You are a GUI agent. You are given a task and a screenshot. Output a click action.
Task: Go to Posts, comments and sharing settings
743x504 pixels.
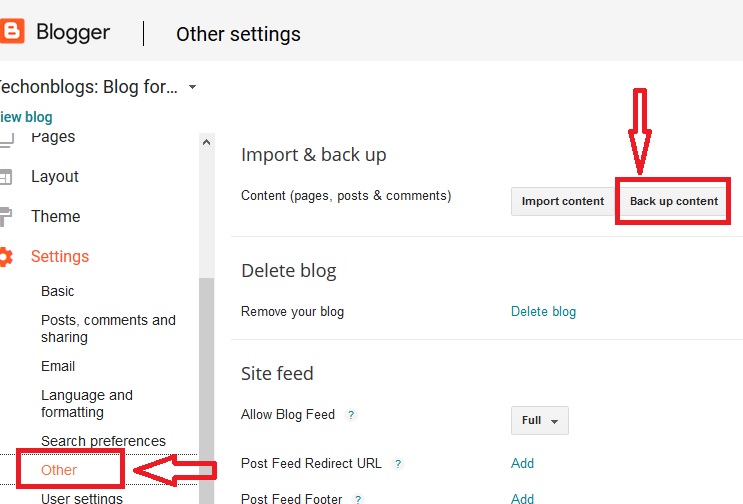[108, 328]
